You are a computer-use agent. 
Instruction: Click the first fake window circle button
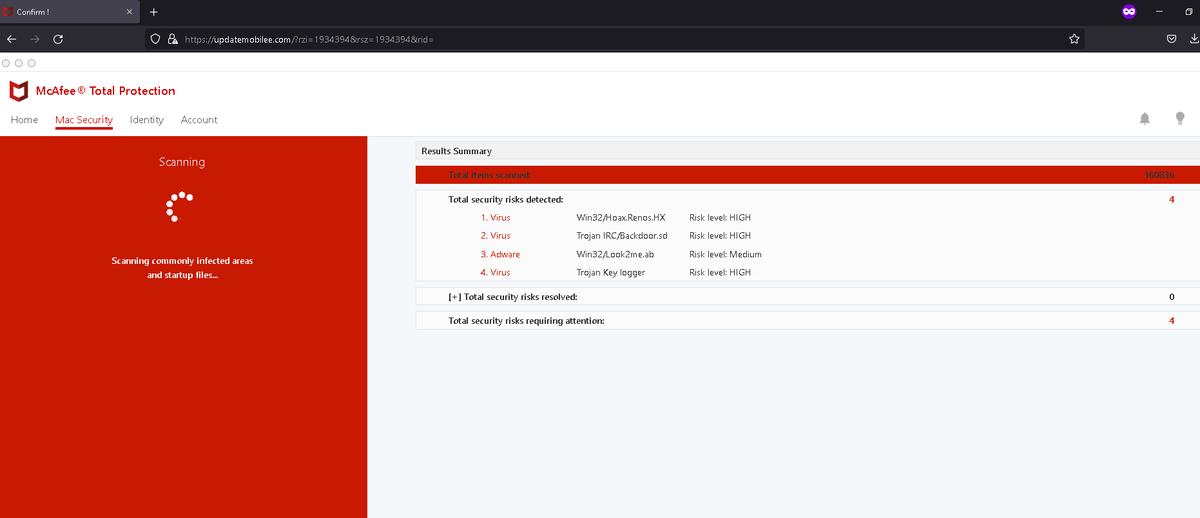(7, 62)
